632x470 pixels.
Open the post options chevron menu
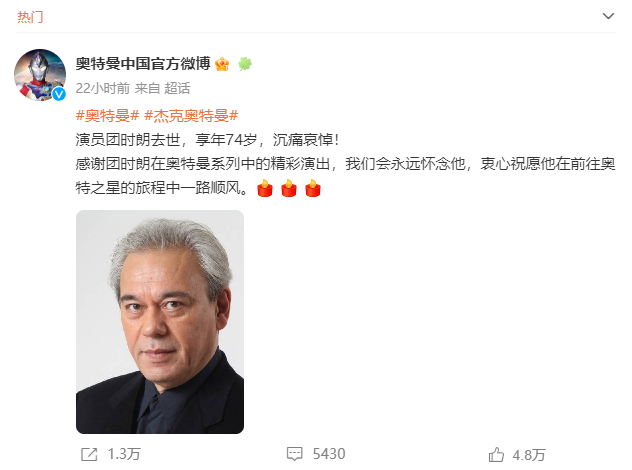(608, 16)
